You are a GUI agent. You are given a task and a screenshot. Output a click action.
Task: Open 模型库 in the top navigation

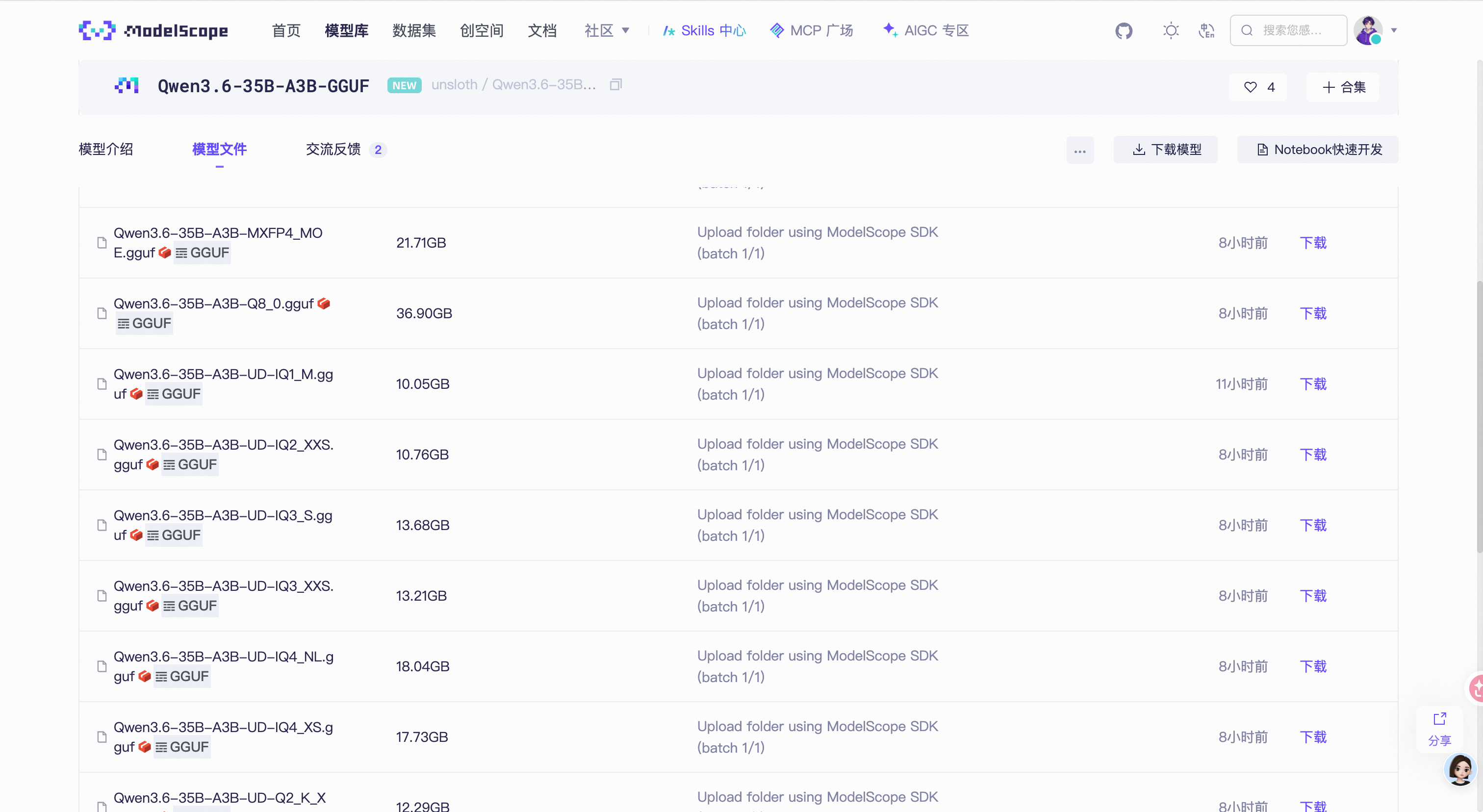coord(347,30)
